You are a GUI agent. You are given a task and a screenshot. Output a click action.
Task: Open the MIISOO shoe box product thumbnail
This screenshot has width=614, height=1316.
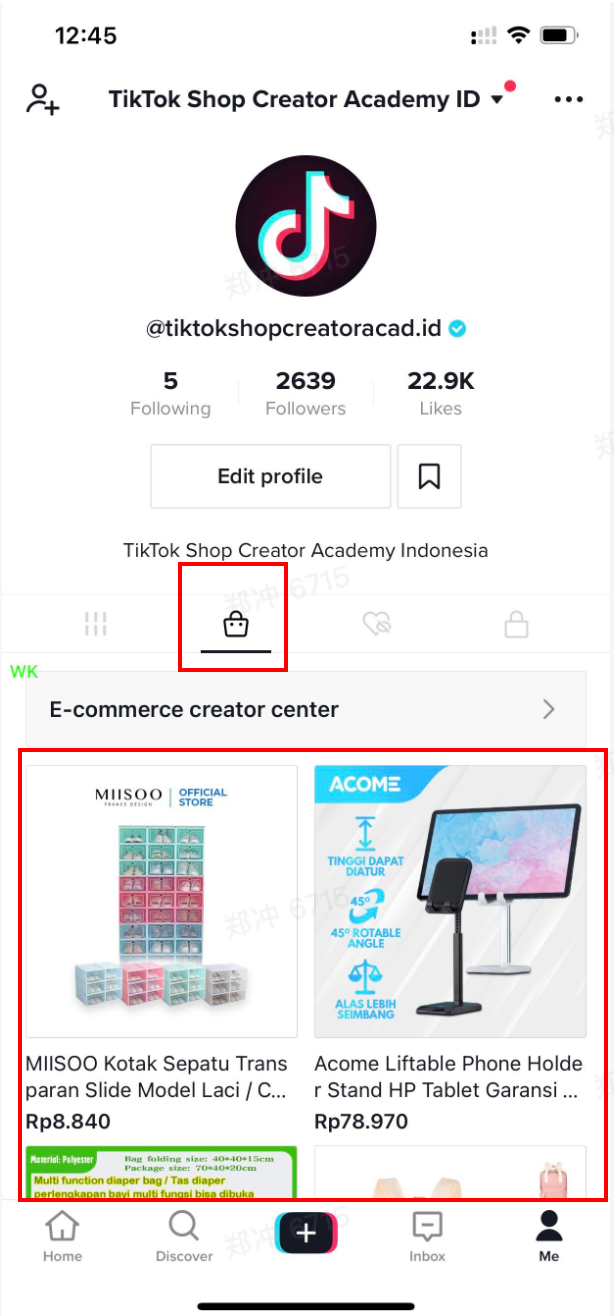coord(162,901)
